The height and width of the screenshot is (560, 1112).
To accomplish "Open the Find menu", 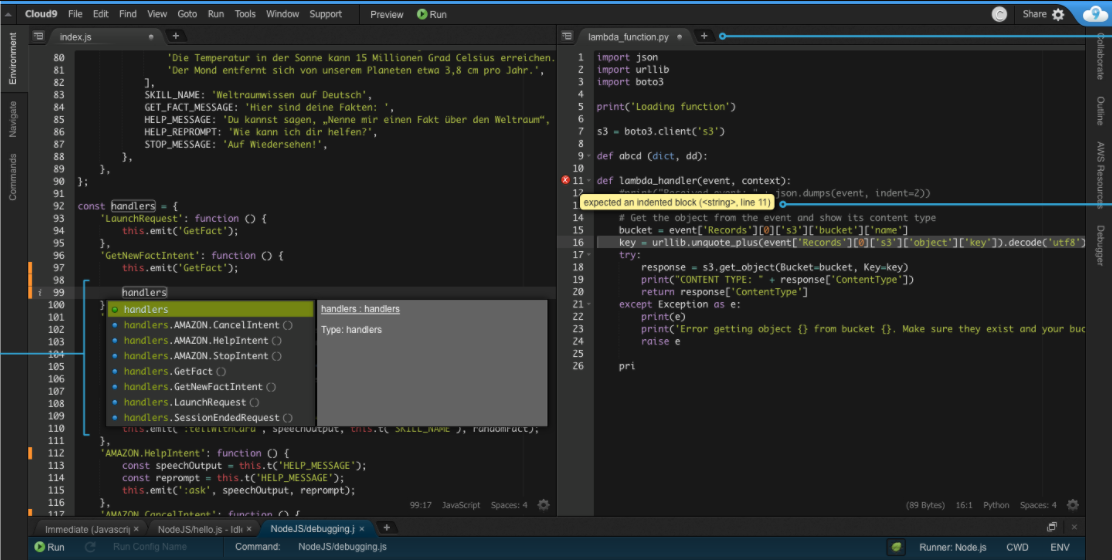I will click(x=128, y=14).
